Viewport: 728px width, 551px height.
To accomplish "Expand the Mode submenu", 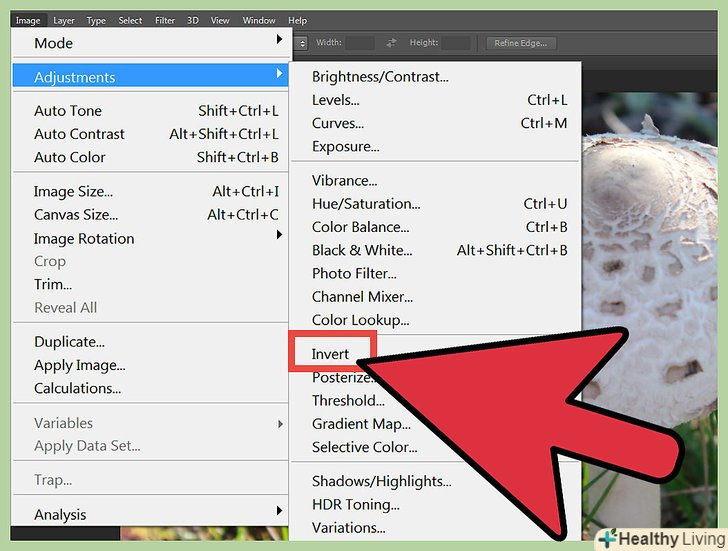I will (151, 43).
